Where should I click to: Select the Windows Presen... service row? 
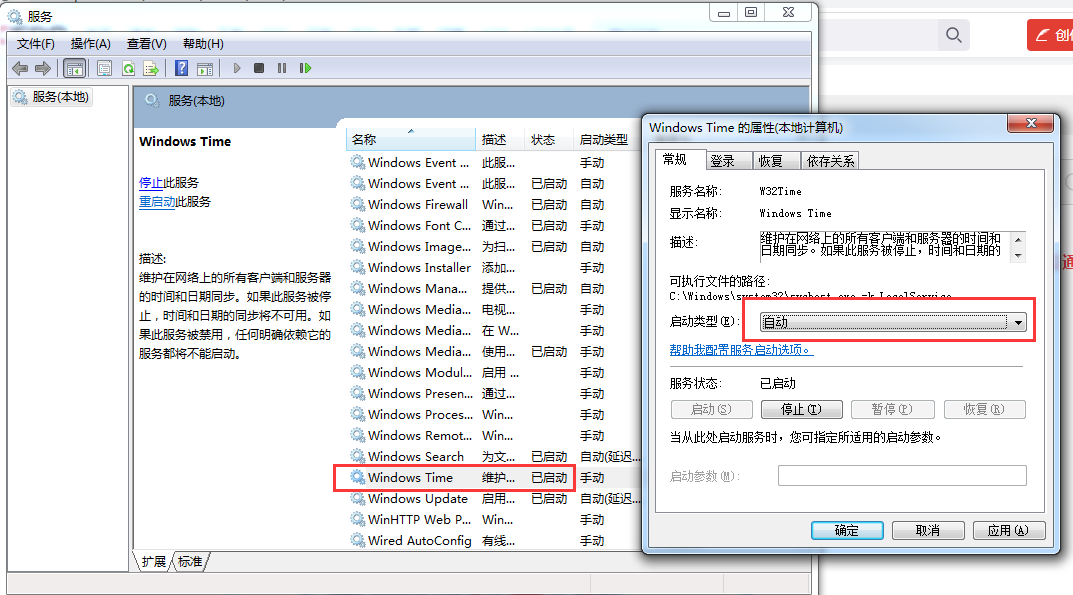(x=496, y=394)
